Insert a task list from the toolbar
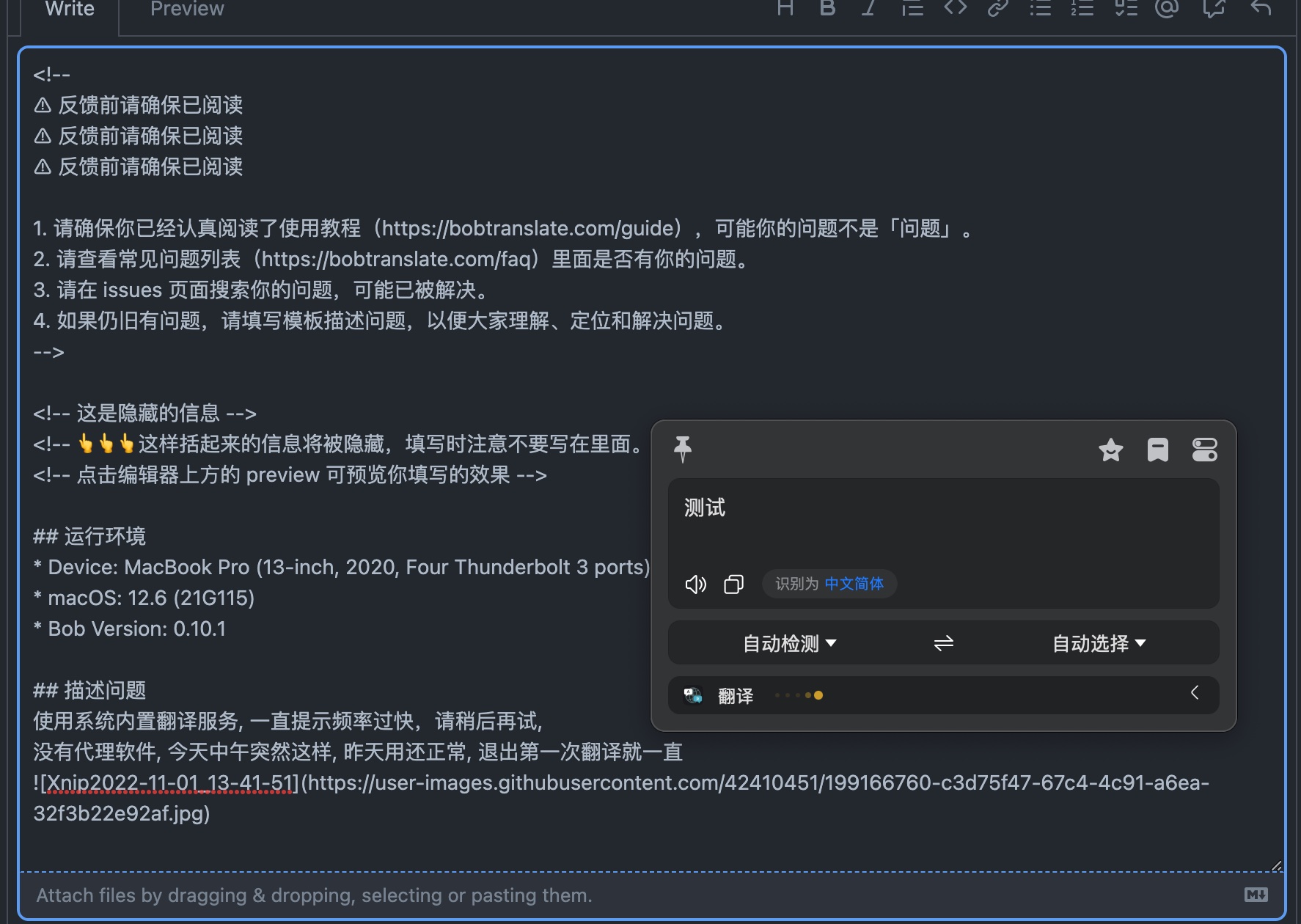The image size is (1301, 924). 1126,10
